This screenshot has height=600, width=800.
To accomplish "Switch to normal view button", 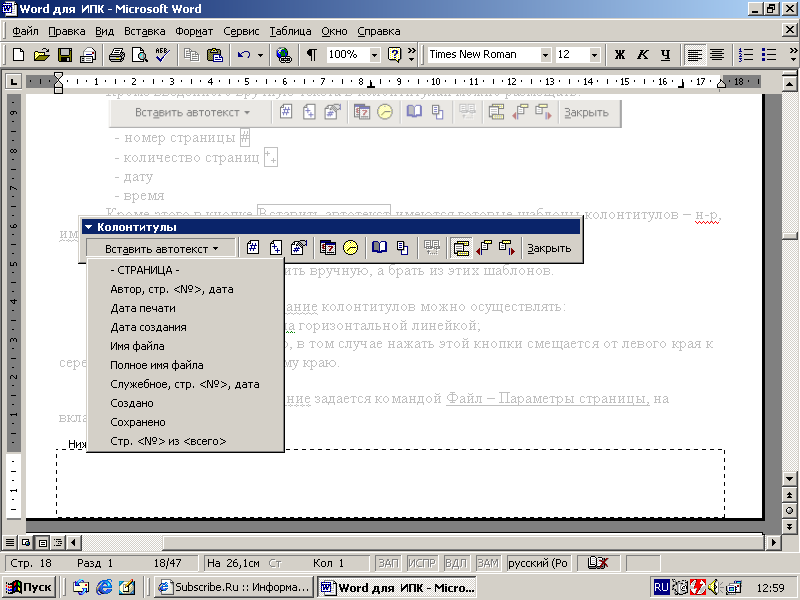I will (x=10, y=542).
